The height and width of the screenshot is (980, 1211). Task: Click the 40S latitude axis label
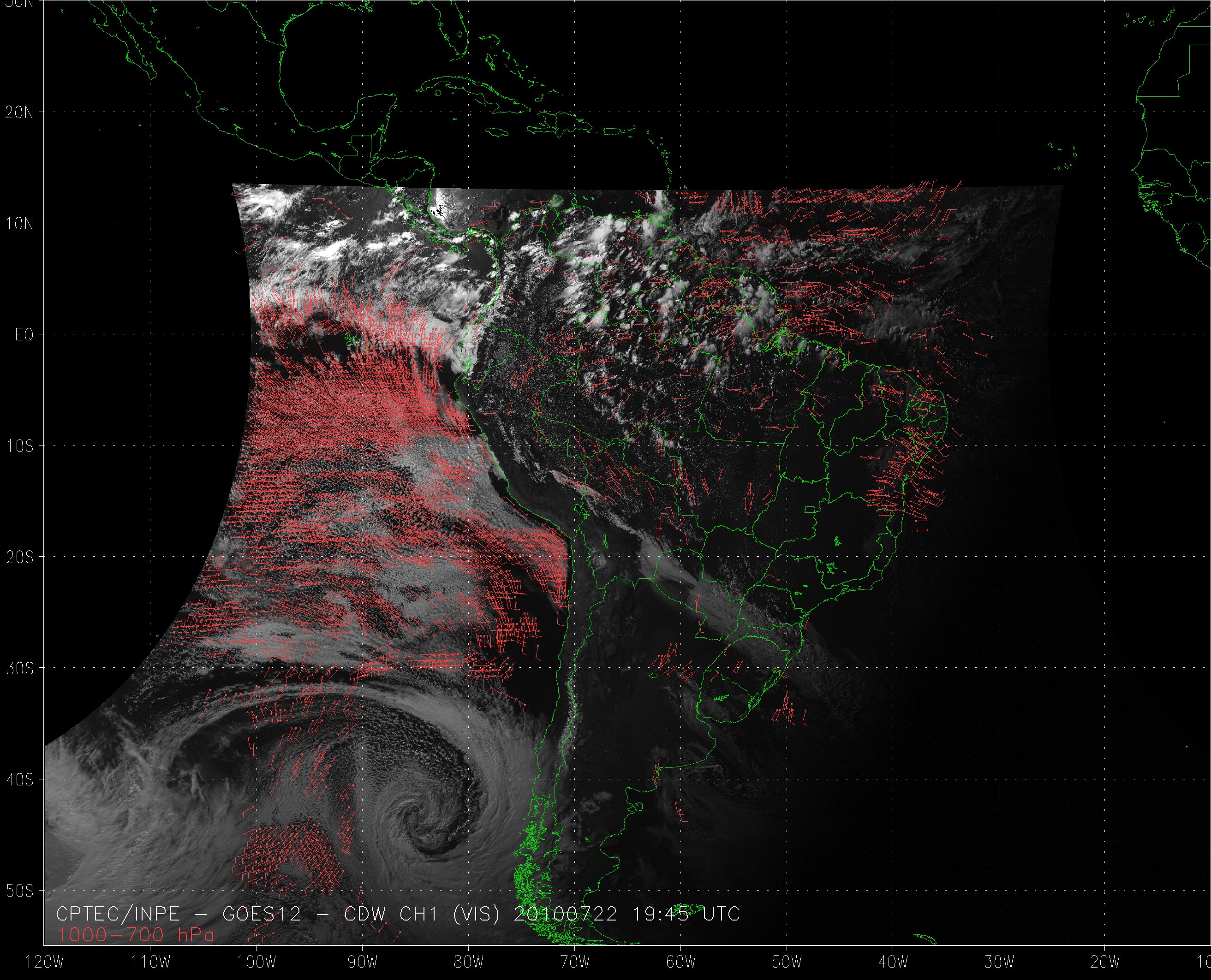point(20,779)
